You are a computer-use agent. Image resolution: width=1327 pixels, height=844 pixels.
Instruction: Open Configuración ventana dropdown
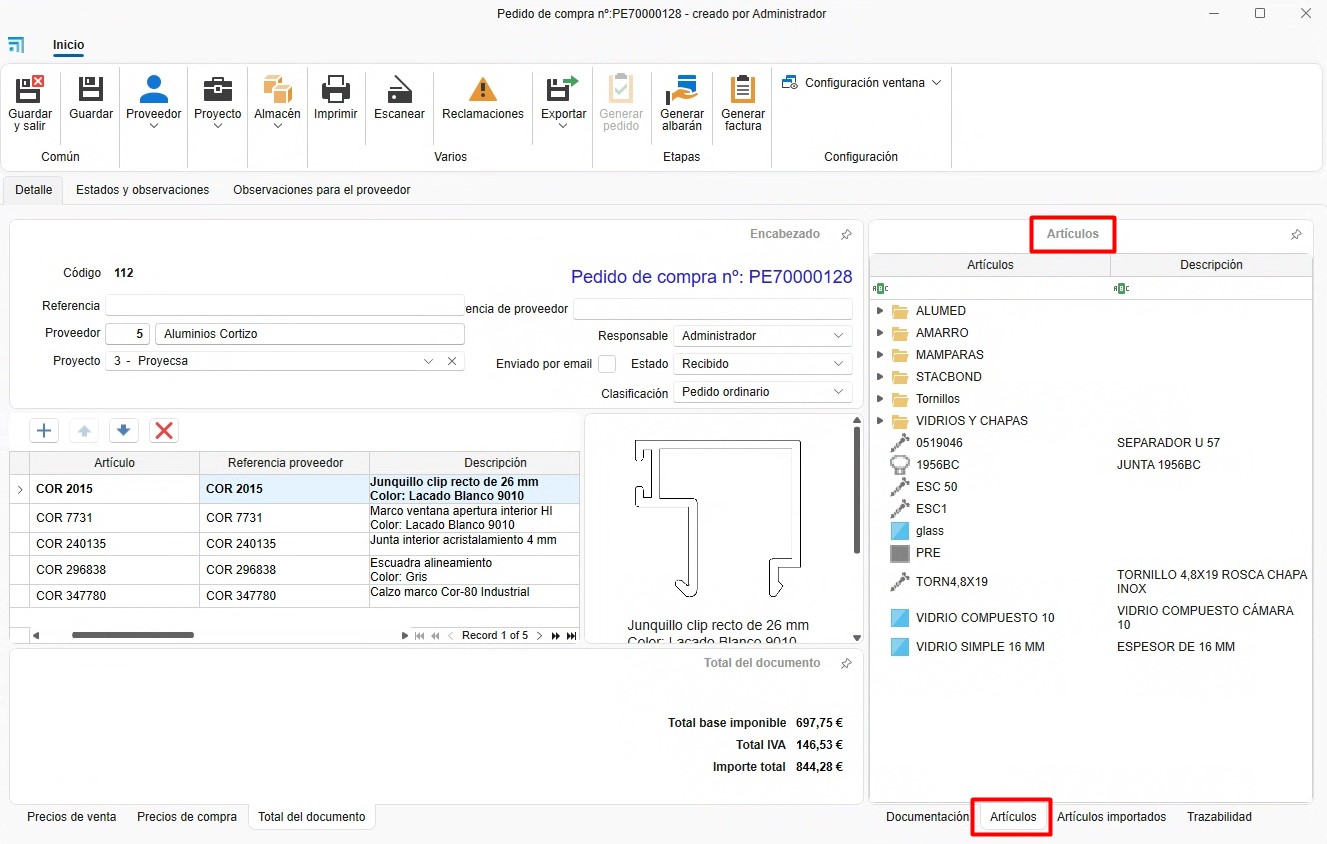[x=861, y=83]
